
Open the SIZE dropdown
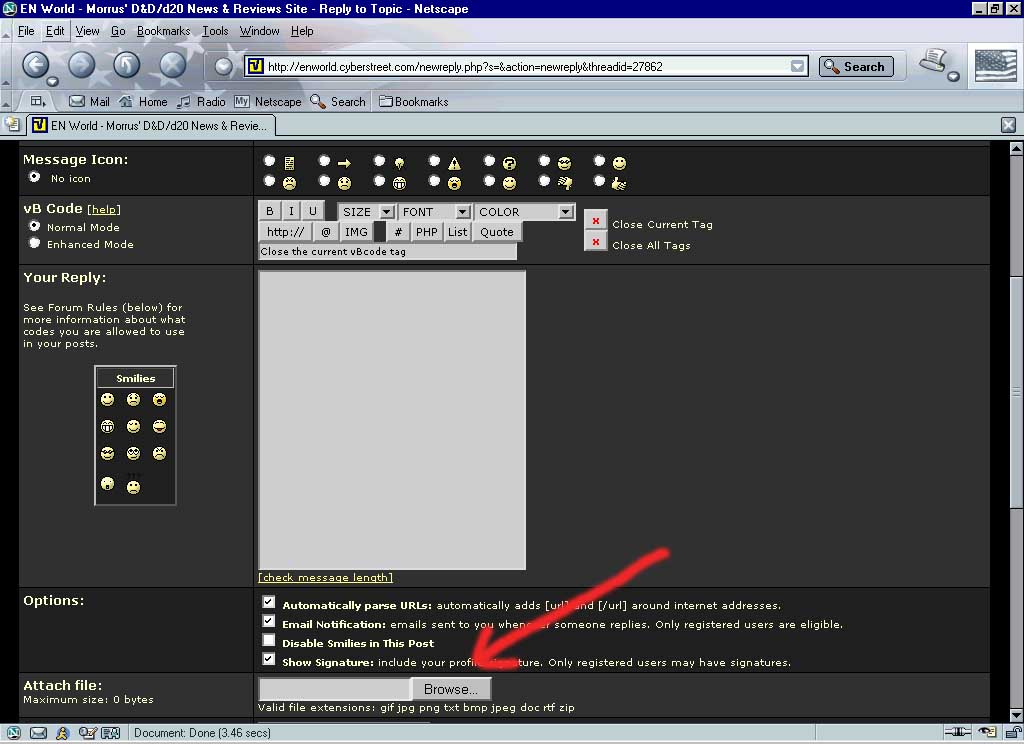pyautogui.click(x=366, y=212)
